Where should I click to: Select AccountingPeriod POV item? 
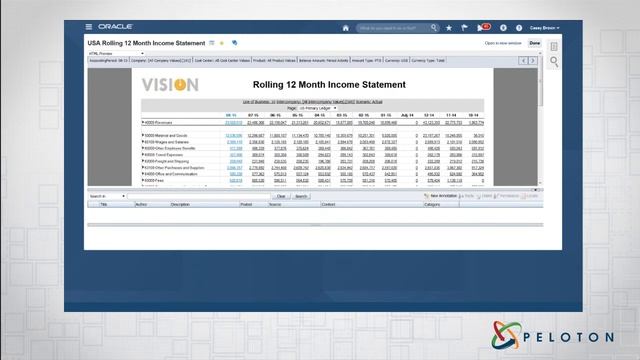click(109, 60)
